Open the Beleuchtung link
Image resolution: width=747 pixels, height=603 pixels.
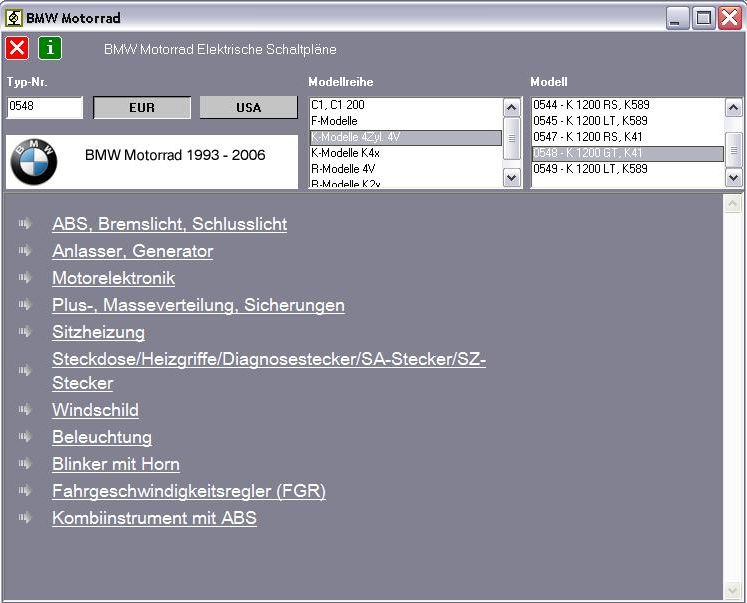102,437
